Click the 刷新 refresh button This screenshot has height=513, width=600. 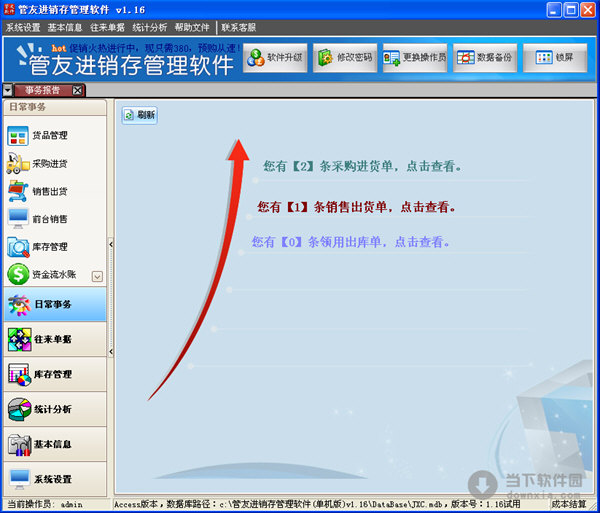[140, 115]
